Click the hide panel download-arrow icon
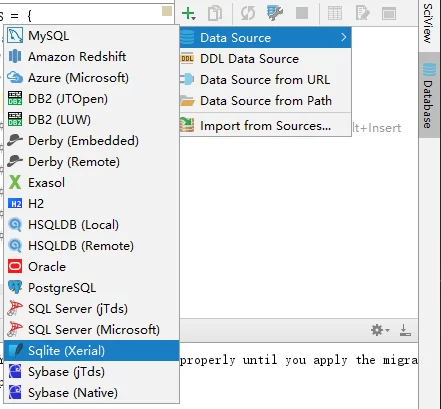Screen dimensions: 441x409 (x=405, y=330)
